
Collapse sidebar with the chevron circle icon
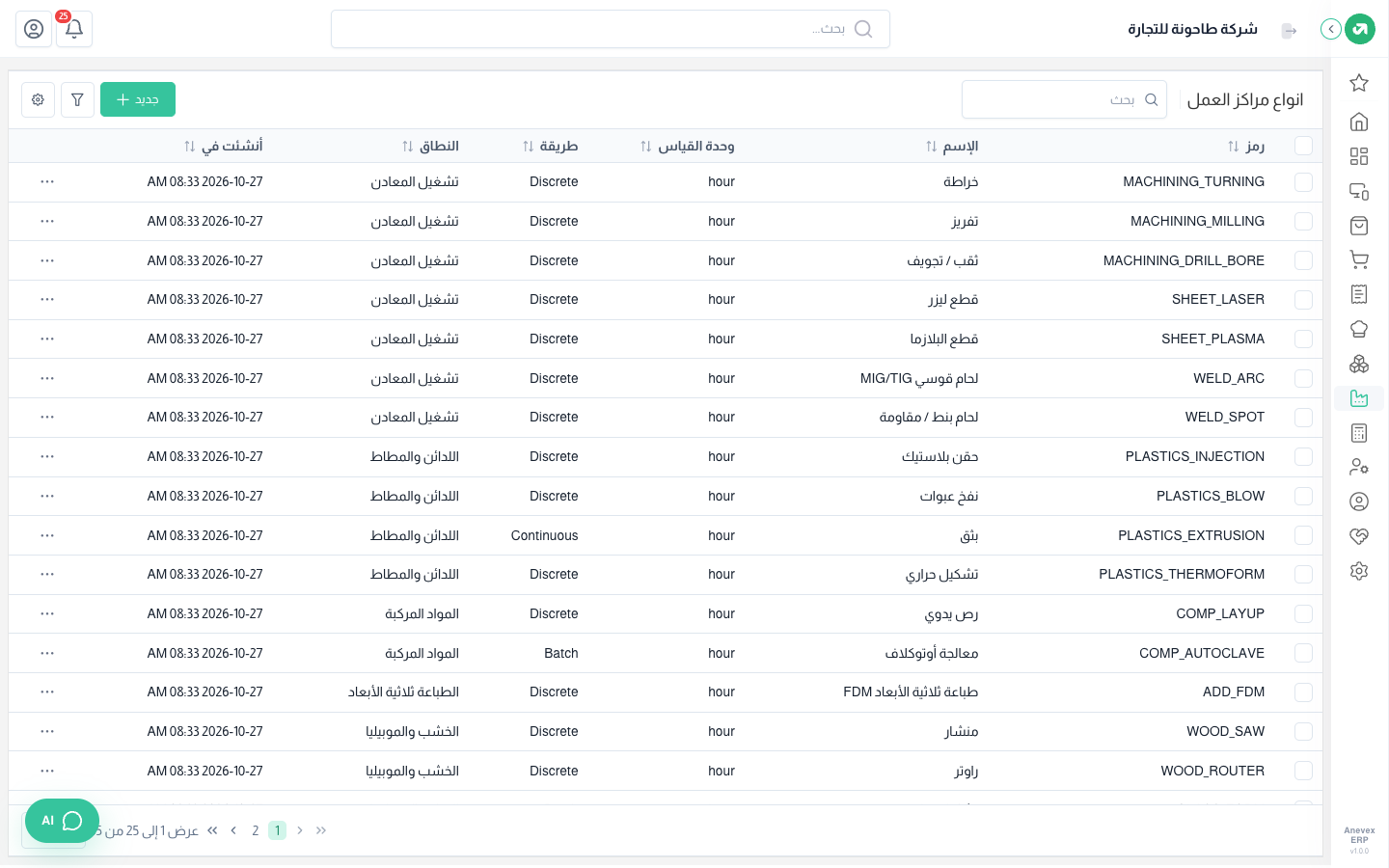[x=1331, y=29]
